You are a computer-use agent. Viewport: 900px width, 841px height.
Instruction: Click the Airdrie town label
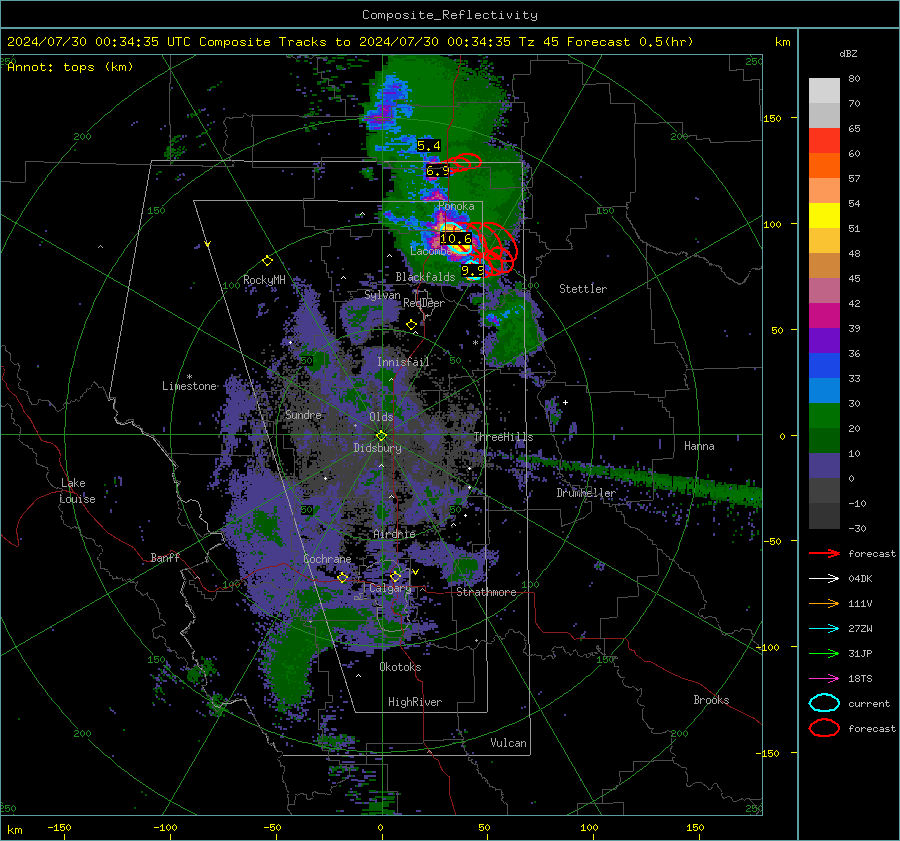[x=394, y=534]
